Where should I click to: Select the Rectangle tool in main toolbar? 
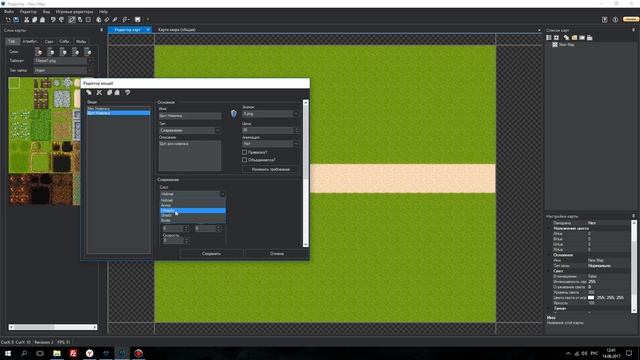click(88, 20)
